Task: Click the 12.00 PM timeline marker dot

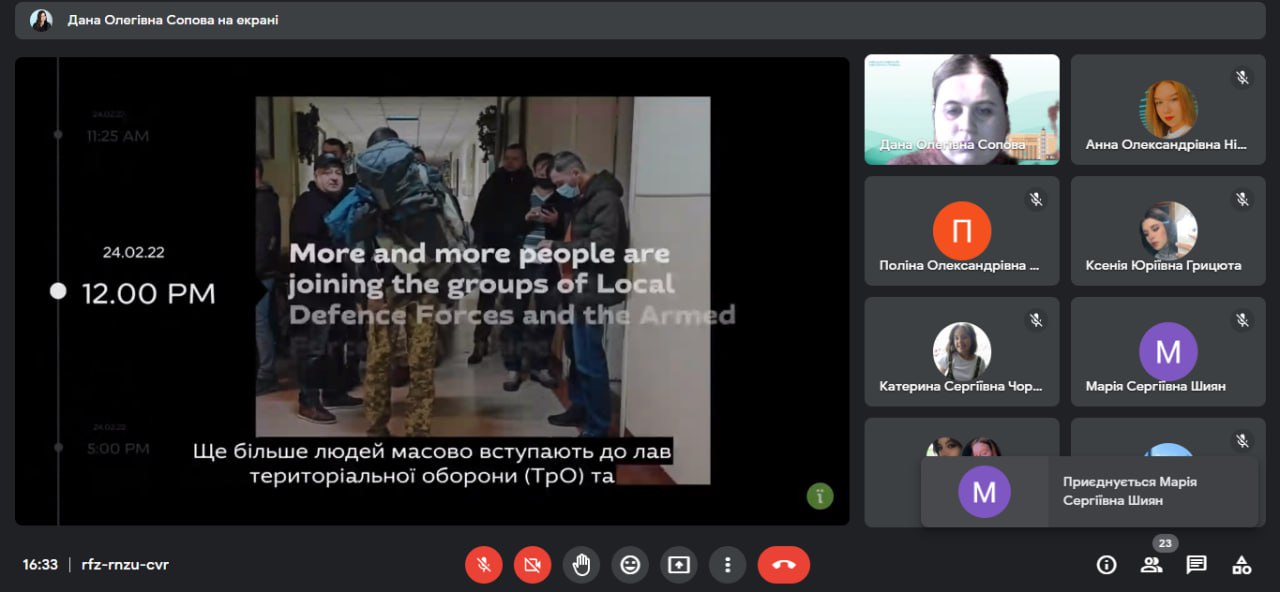Action: pyautogui.click(x=58, y=291)
